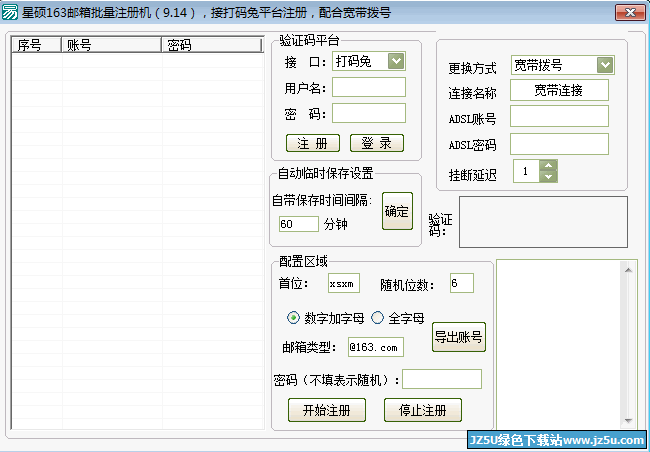Click the 确定 button
Image resolution: width=650 pixels, height=452 pixels.
[397, 211]
